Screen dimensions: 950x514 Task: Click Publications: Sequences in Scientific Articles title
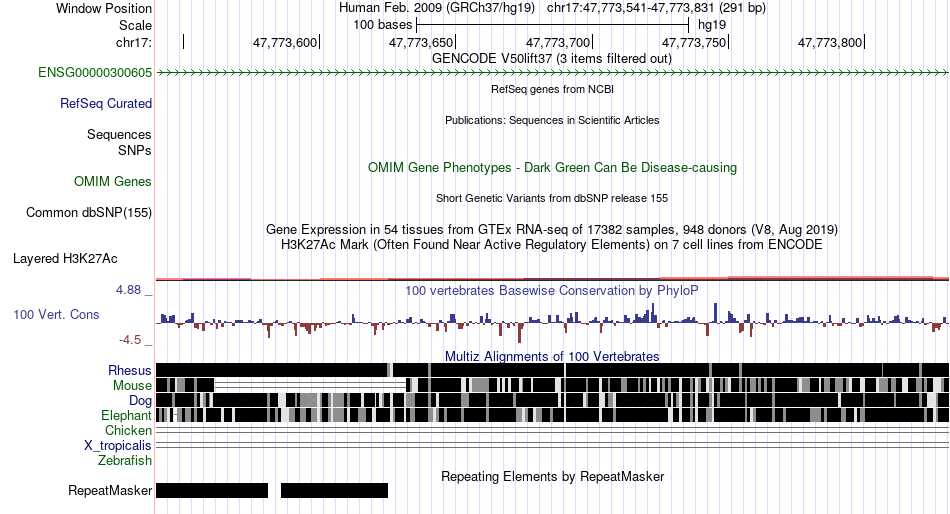pos(552,120)
